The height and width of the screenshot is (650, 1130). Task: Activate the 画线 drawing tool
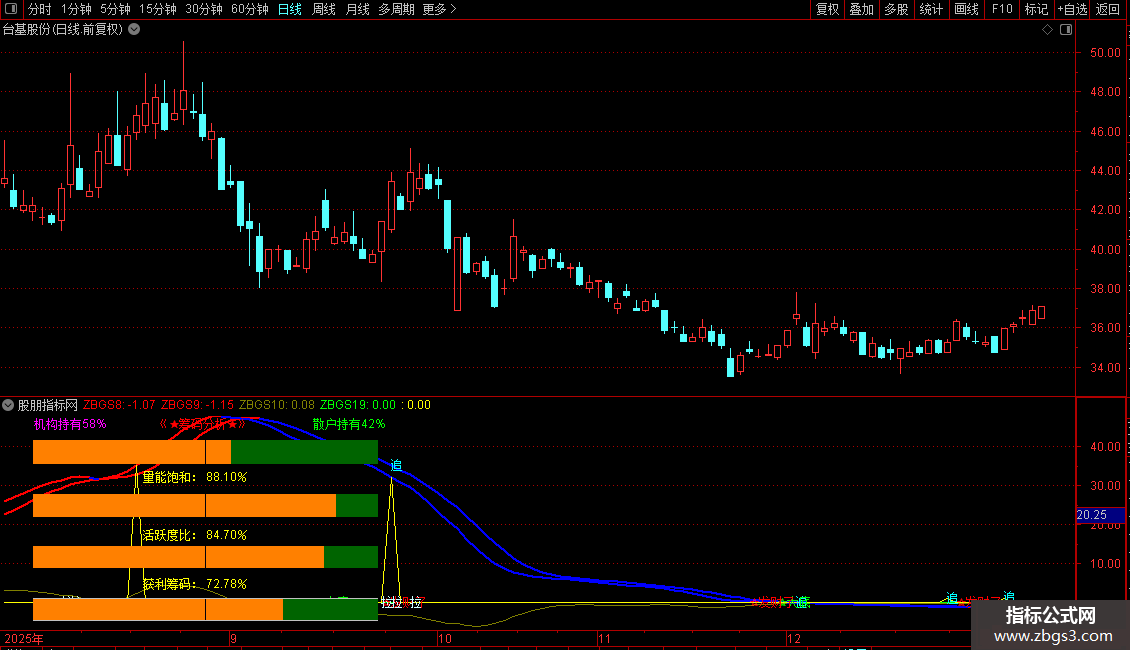point(966,9)
